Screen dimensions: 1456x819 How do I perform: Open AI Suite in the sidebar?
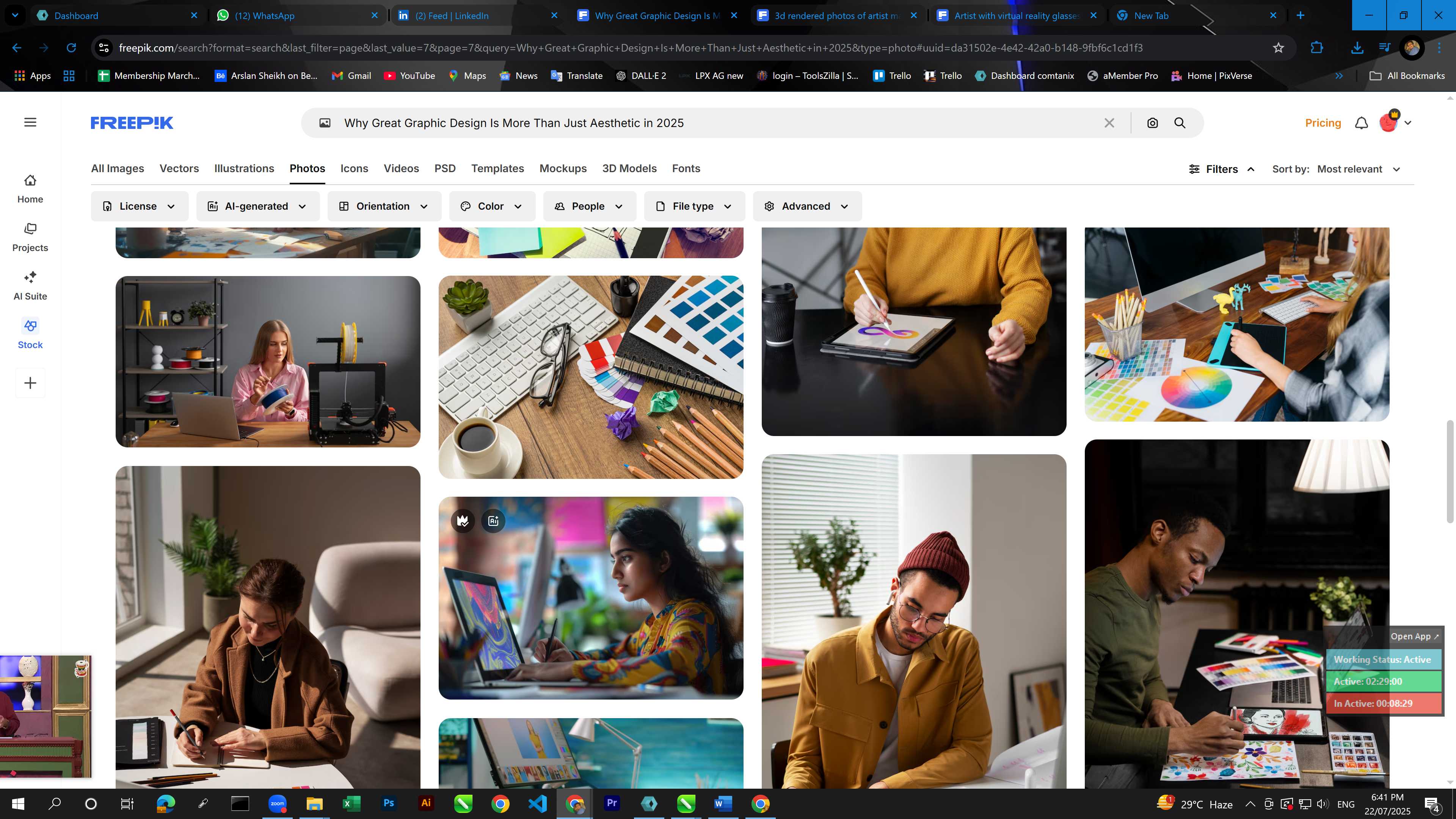point(30,286)
